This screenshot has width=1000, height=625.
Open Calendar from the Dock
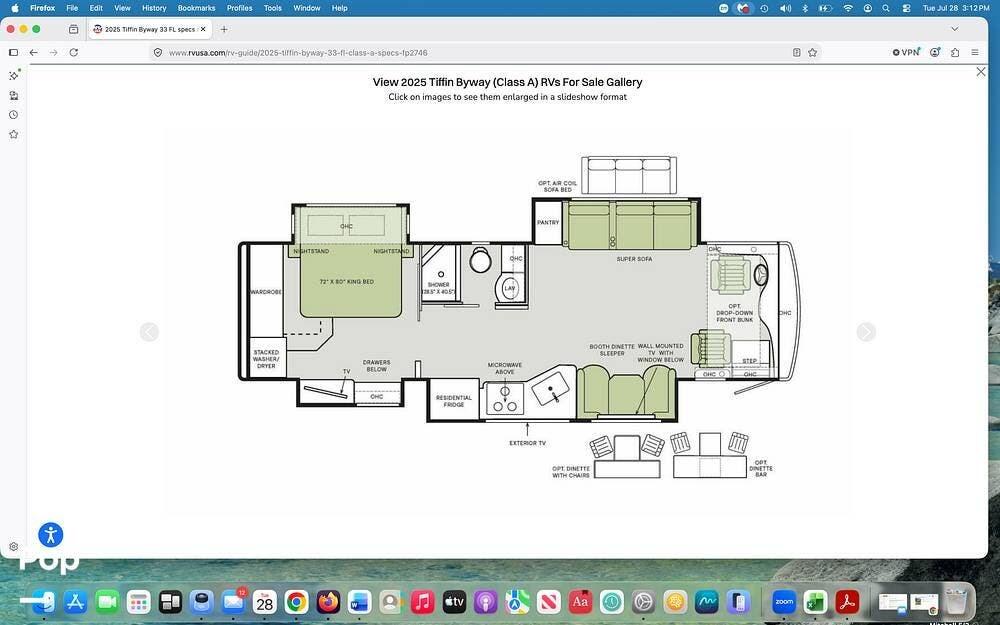[x=265, y=602]
